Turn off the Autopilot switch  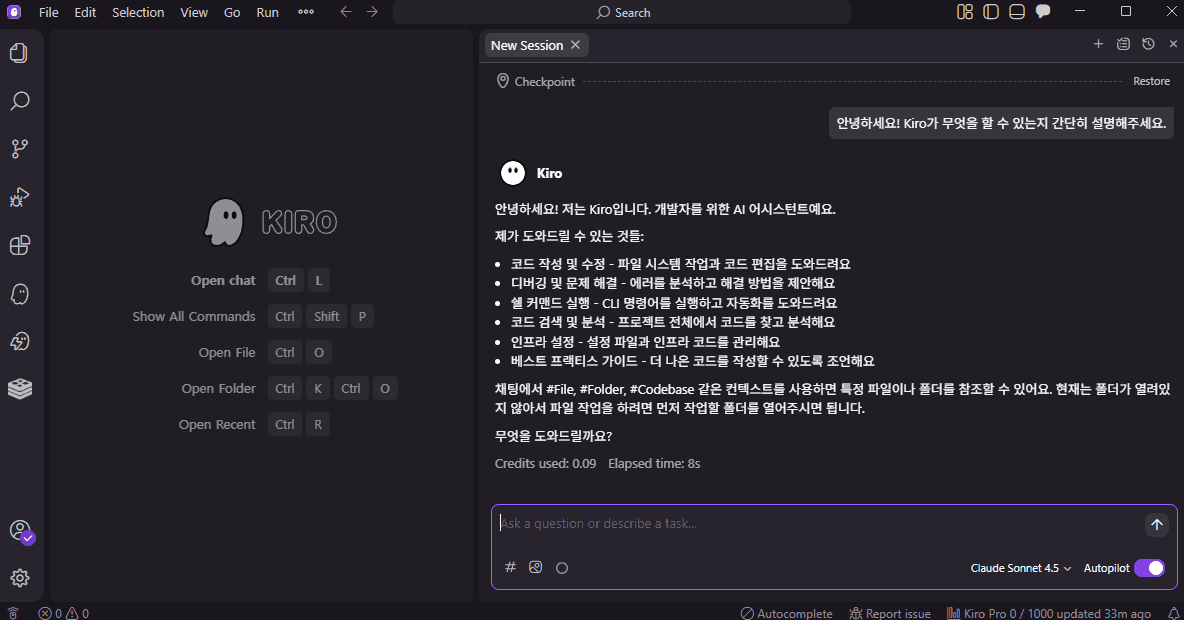(1149, 568)
